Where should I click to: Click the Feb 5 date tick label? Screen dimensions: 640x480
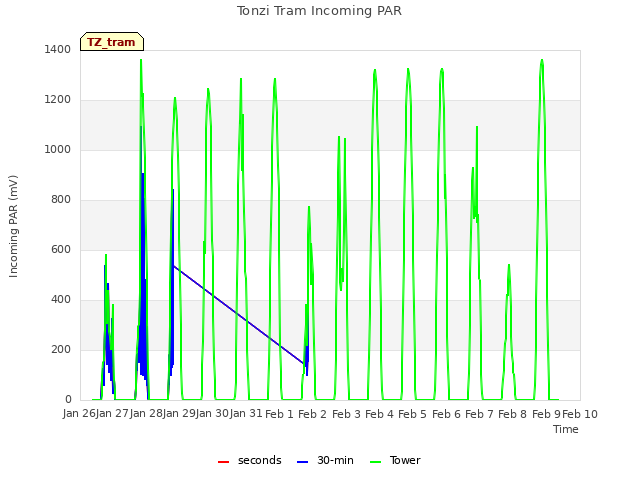click(412, 414)
